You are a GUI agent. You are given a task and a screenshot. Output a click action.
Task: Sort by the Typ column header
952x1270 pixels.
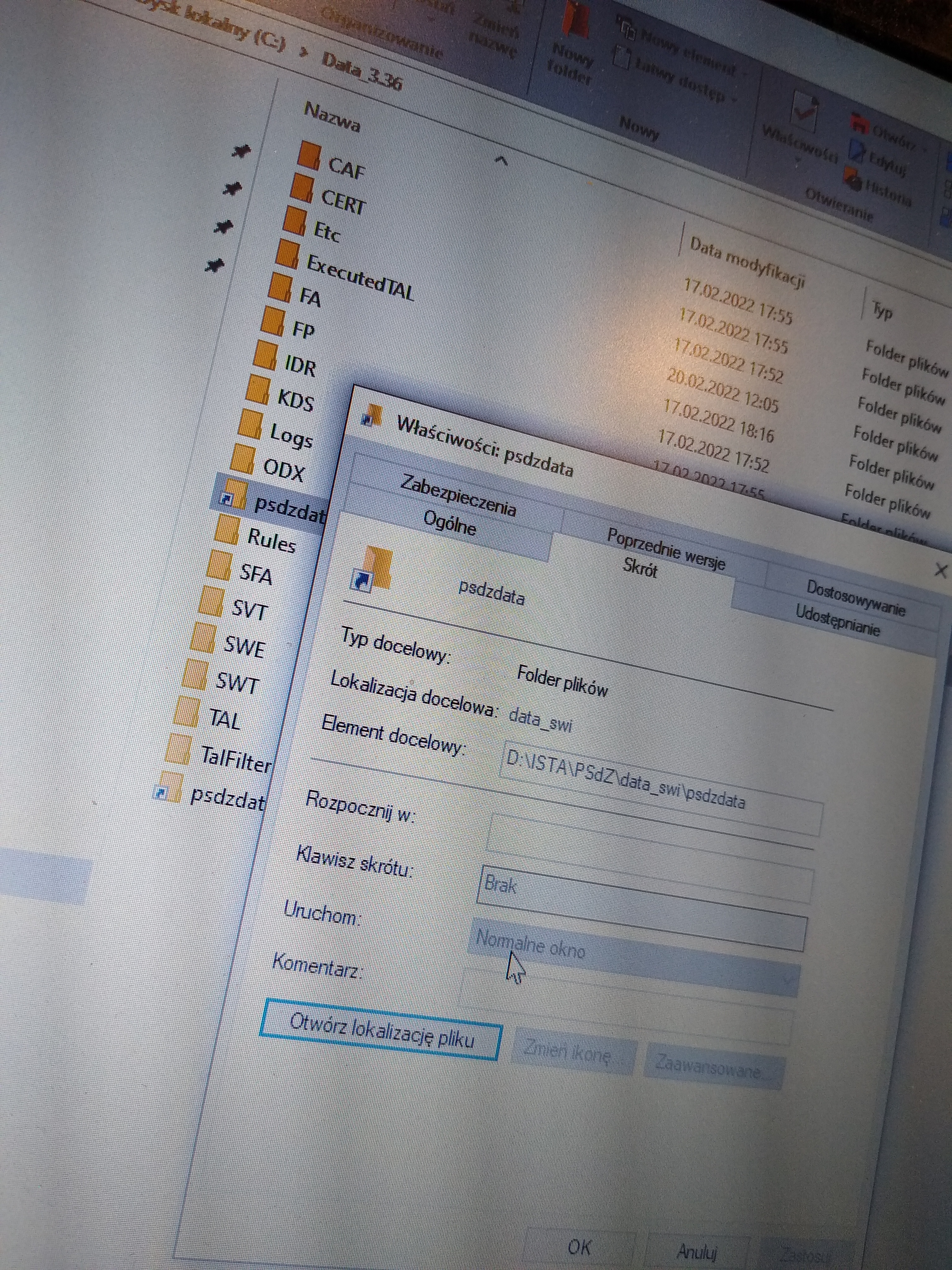[x=882, y=310]
